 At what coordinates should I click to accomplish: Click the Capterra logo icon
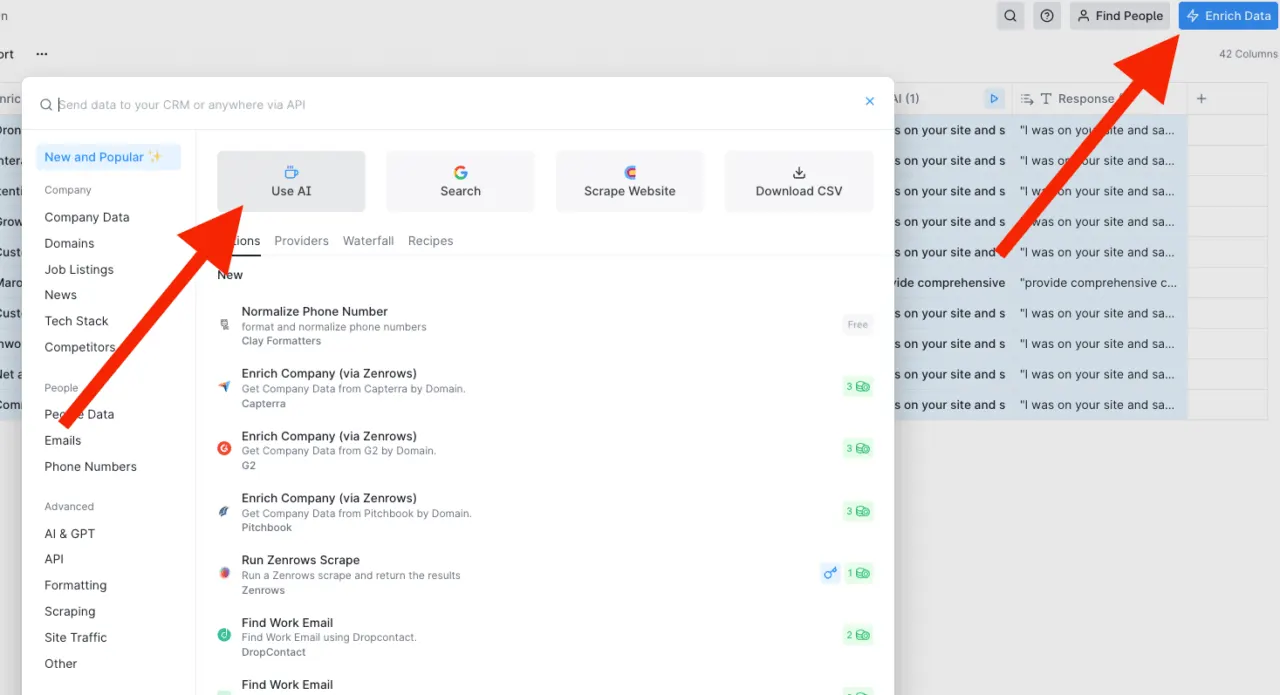224,387
